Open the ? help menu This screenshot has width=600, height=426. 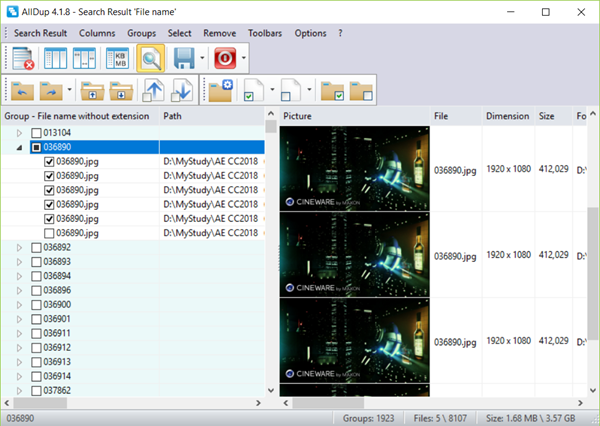(340, 33)
